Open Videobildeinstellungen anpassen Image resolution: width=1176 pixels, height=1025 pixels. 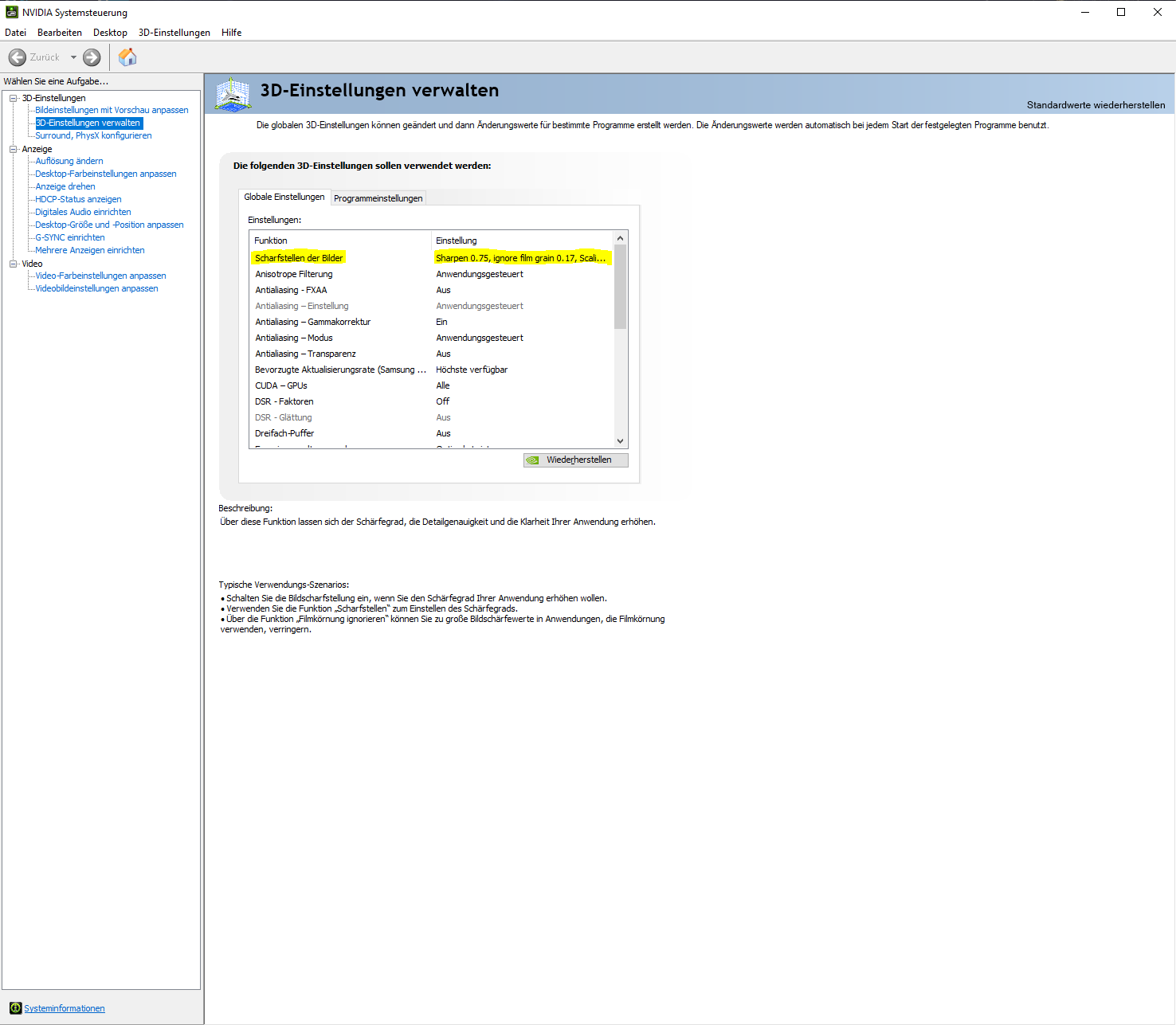click(x=96, y=288)
